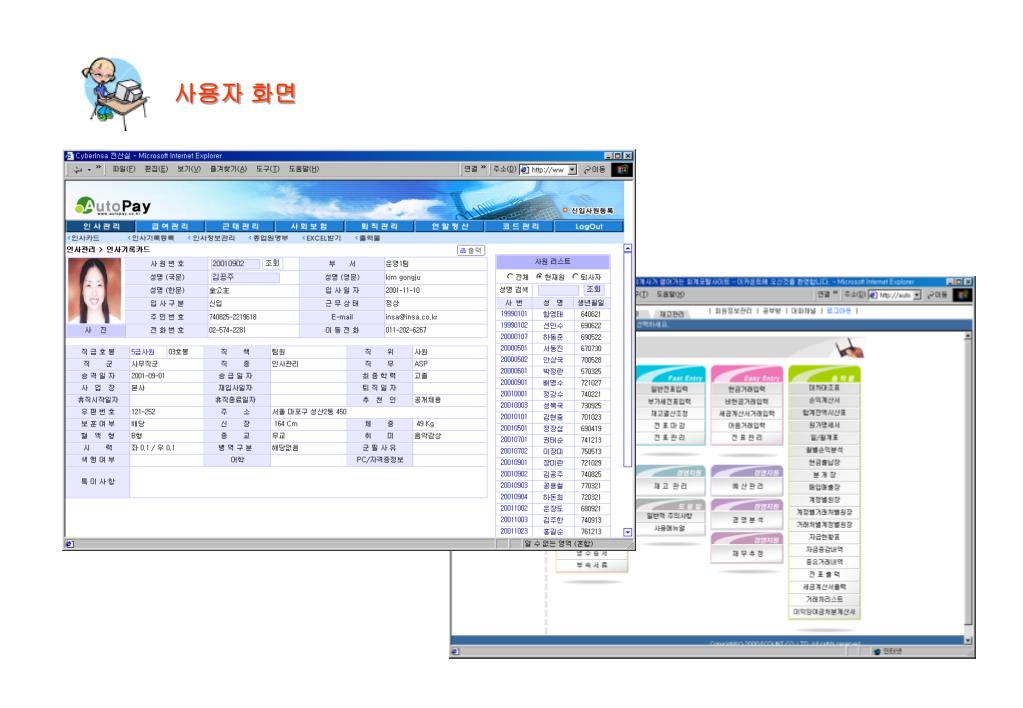Click the employee list scrollbar down arrow
The width and height of the screenshot is (1023, 708).
(628, 532)
